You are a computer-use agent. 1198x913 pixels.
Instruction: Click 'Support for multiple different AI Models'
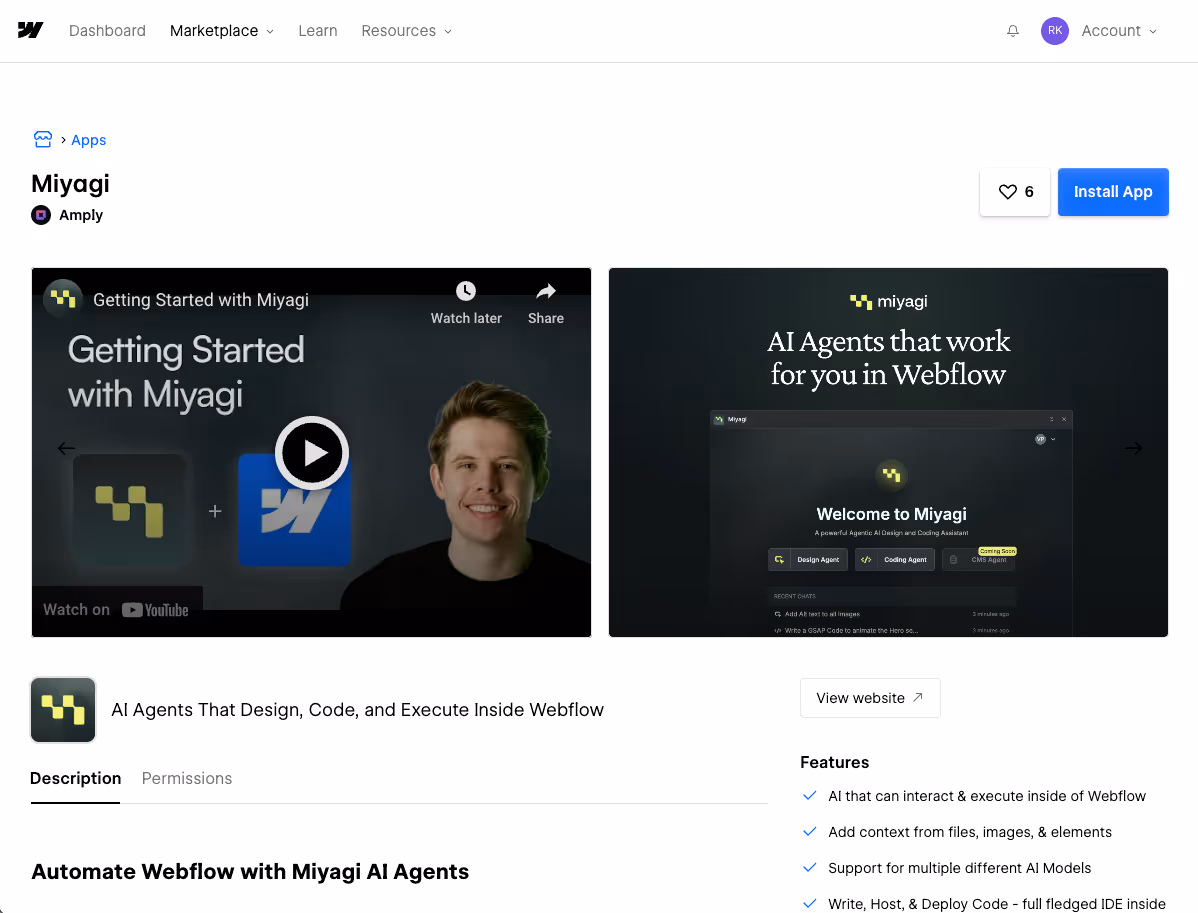960,868
